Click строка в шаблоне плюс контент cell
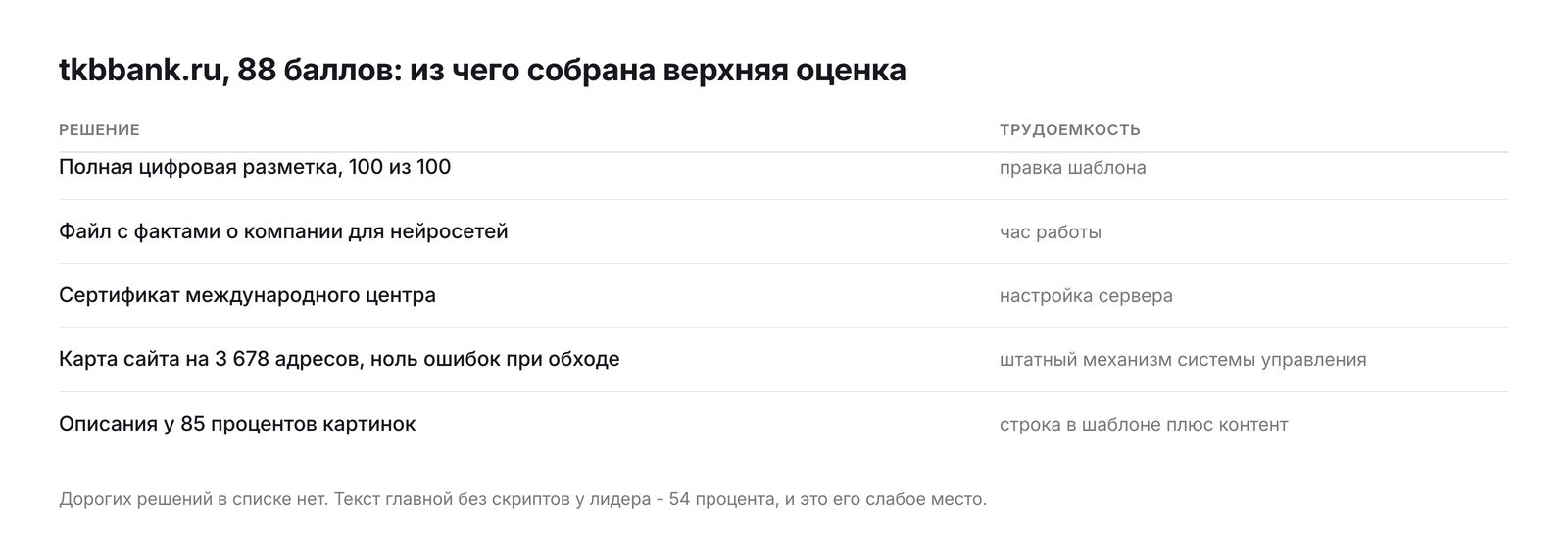The height and width of the screenshot is (559, 1568). tap(1144, 425)
